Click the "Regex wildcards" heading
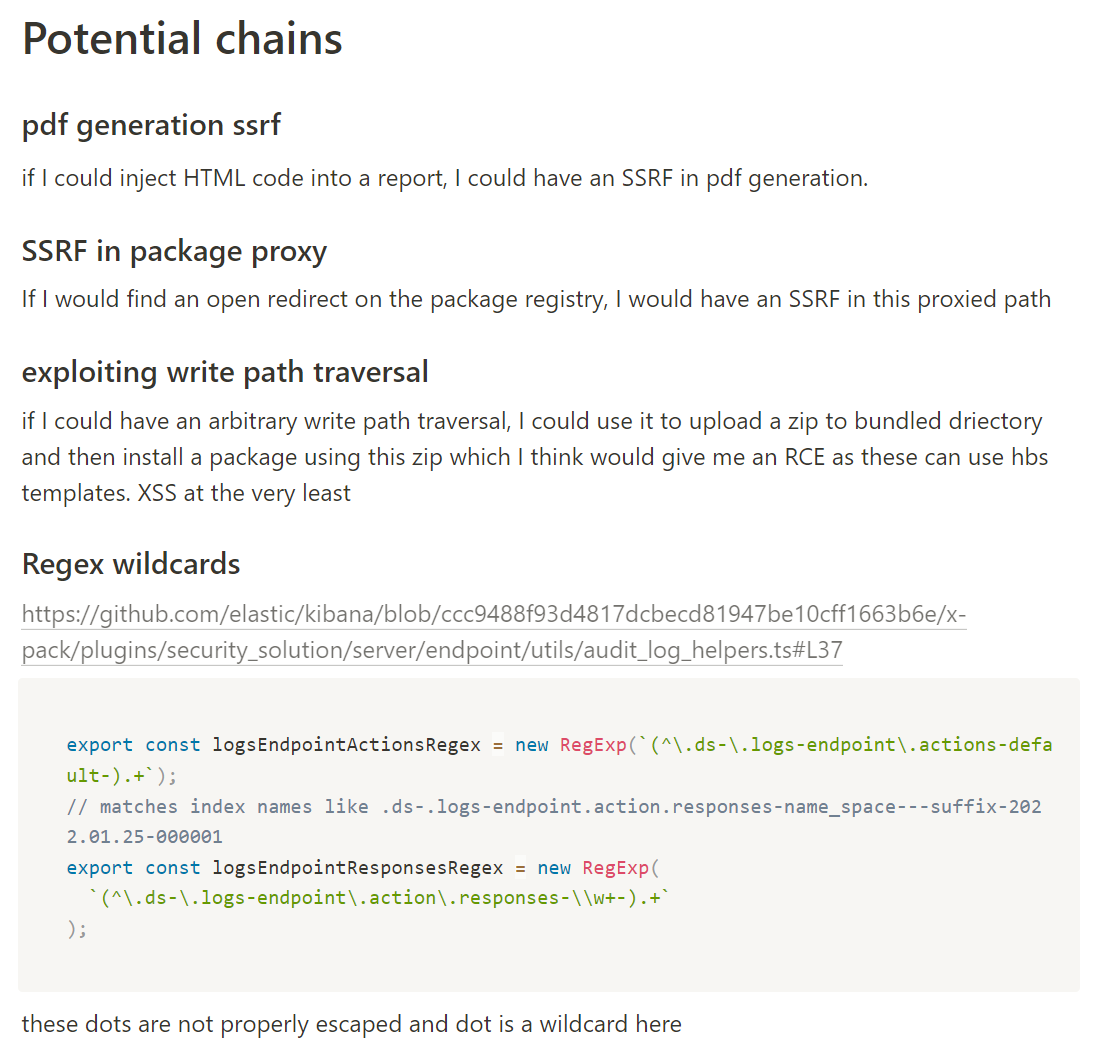Viewport: 1101px width, 1044px height. pyautogui.click(x=131, y=564)
